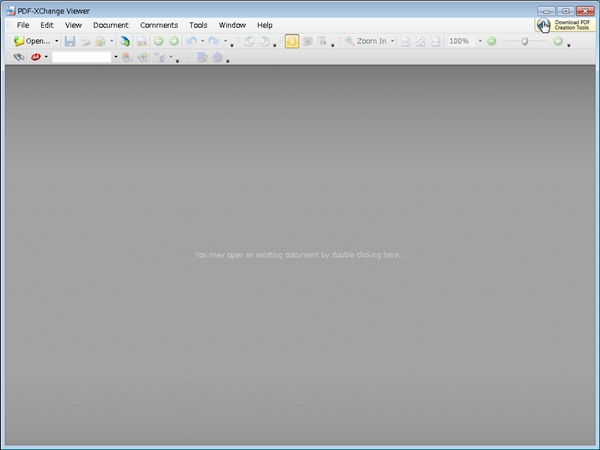Expand the Zoom In tool dropdown
600x450 pixels.
click(x=392, y=41)
